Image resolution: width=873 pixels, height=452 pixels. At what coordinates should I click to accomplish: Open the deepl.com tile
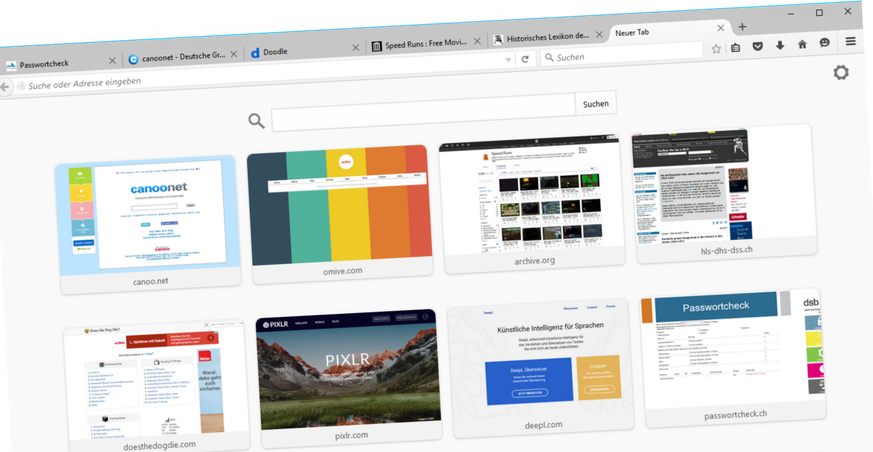pos(541,368)
